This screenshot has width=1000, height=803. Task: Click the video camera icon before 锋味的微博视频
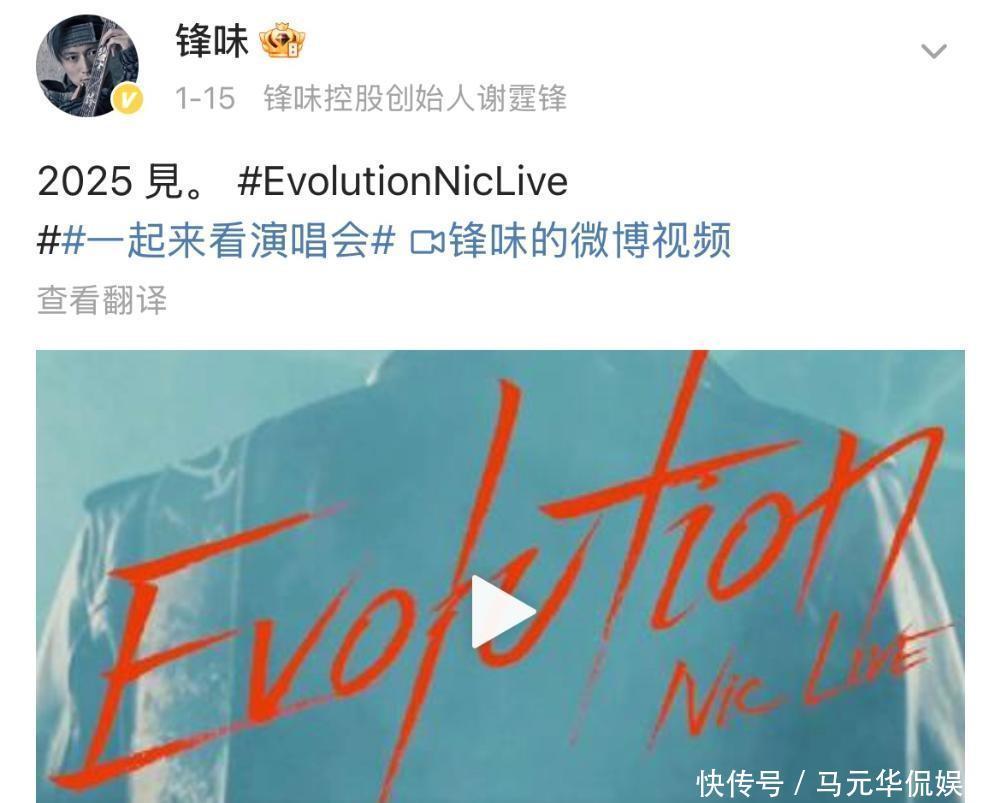pyautogui.click(x=427, y=242)
